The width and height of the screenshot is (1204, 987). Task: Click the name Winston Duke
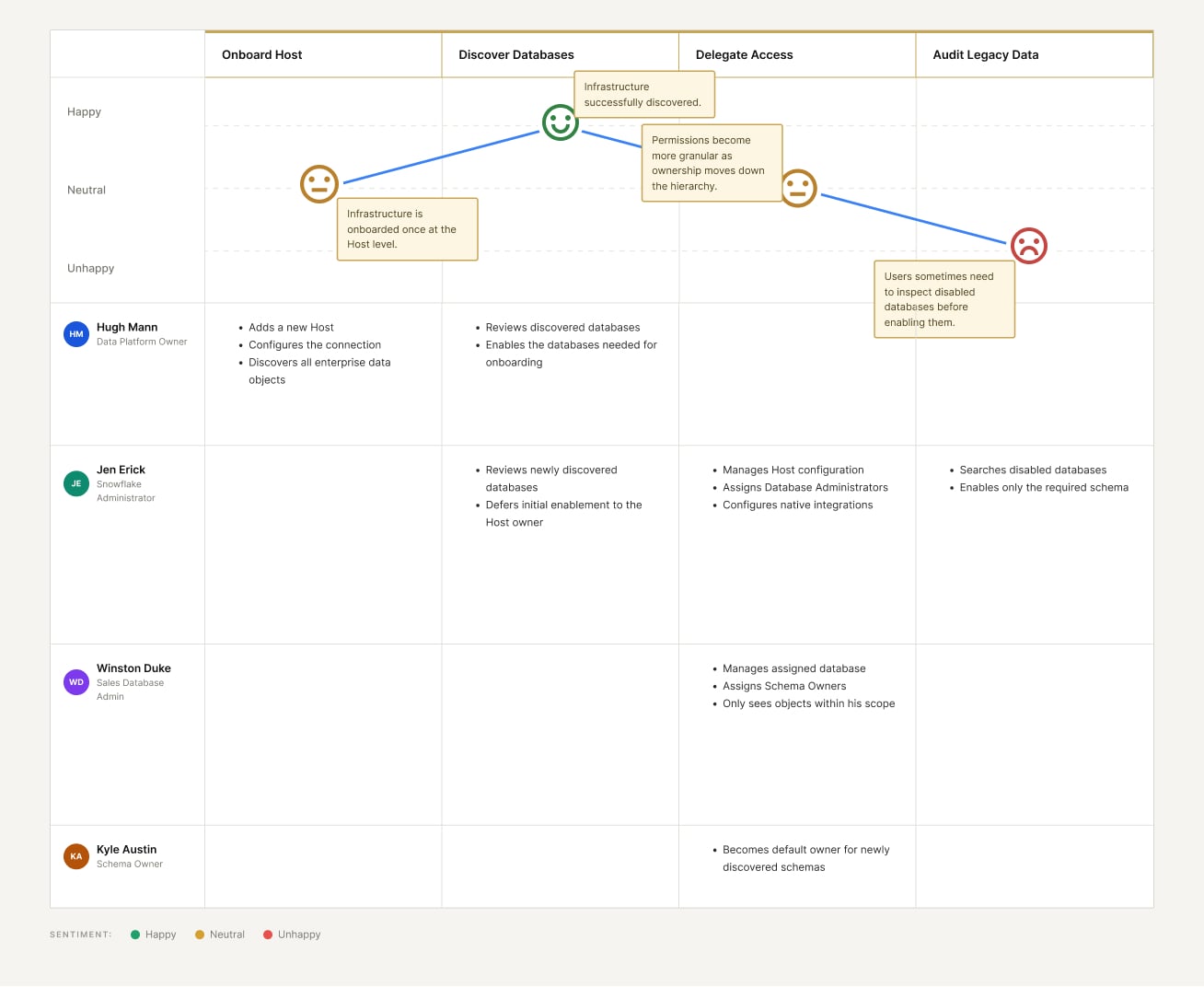(133, 668)
